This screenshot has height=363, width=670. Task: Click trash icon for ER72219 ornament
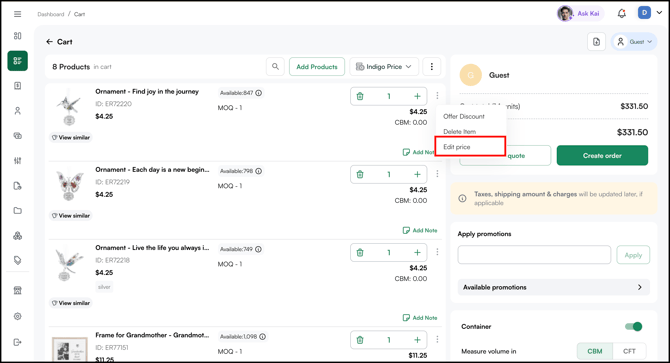click(x=360, y=174)
